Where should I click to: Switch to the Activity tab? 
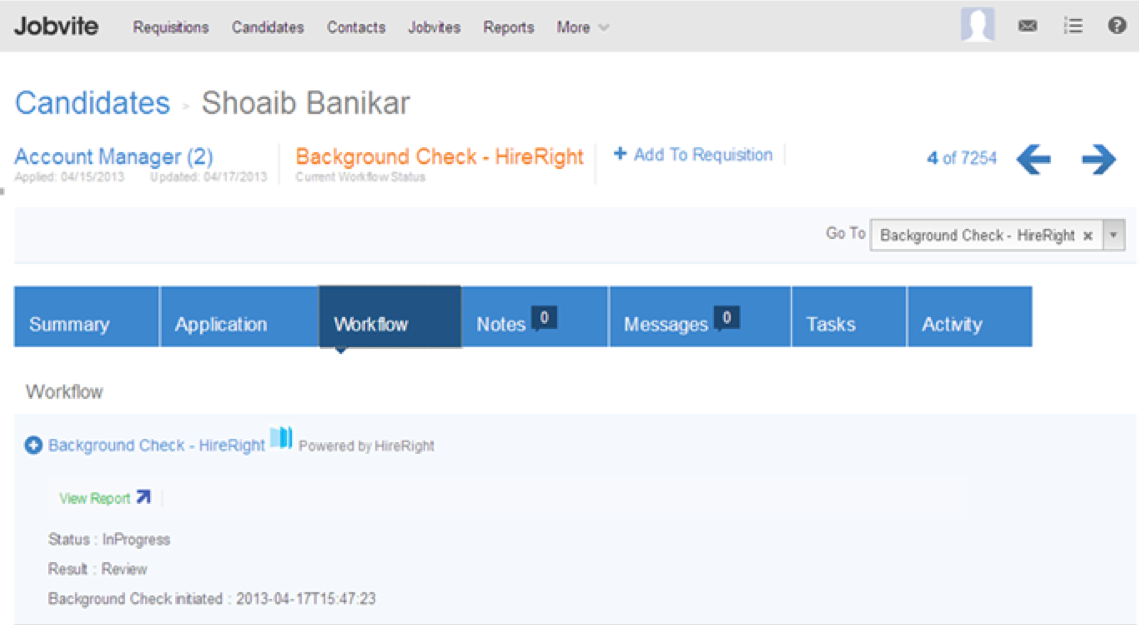click(x=970, y=317)
